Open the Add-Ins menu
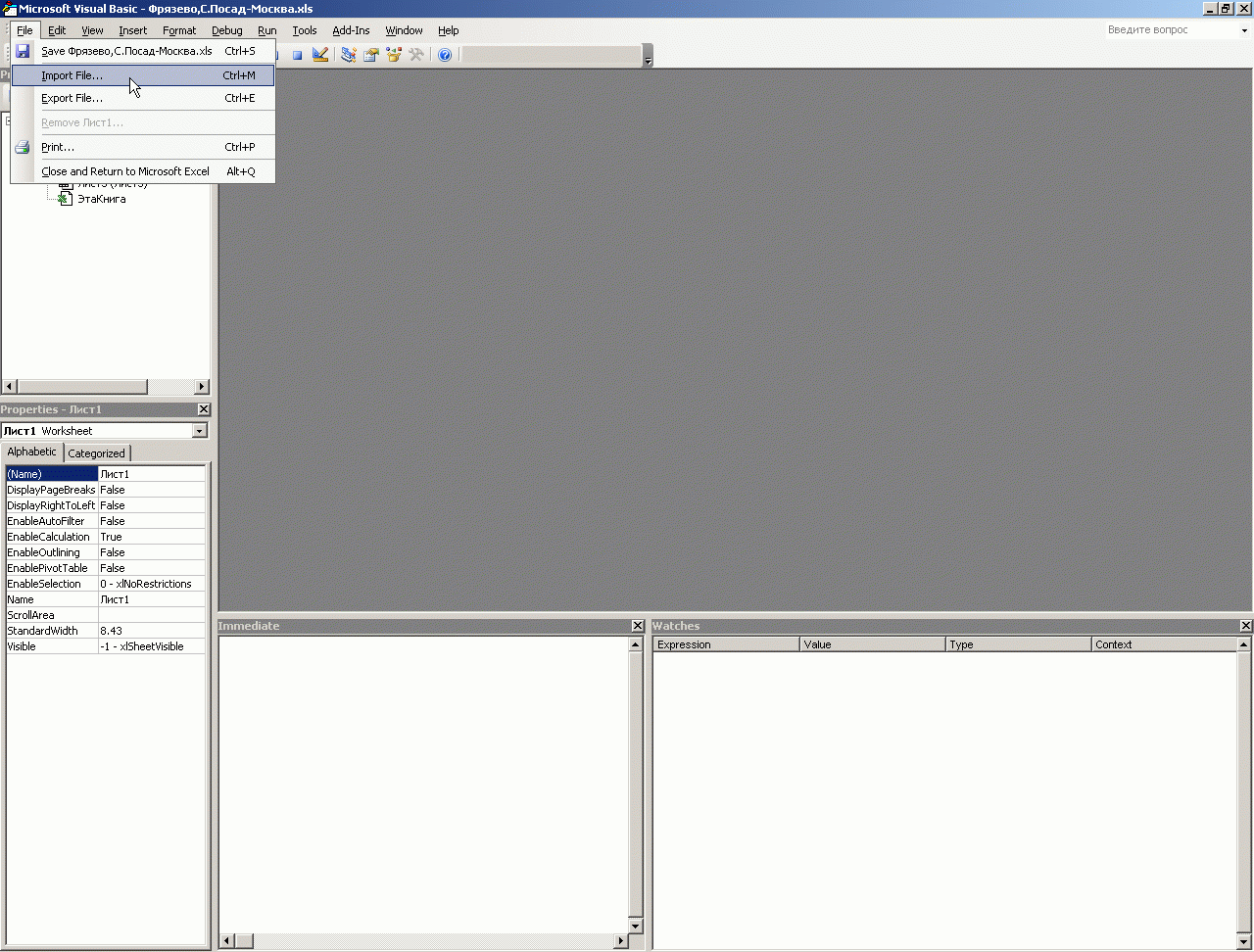The image size is (1254, 952). click(351, 30)
